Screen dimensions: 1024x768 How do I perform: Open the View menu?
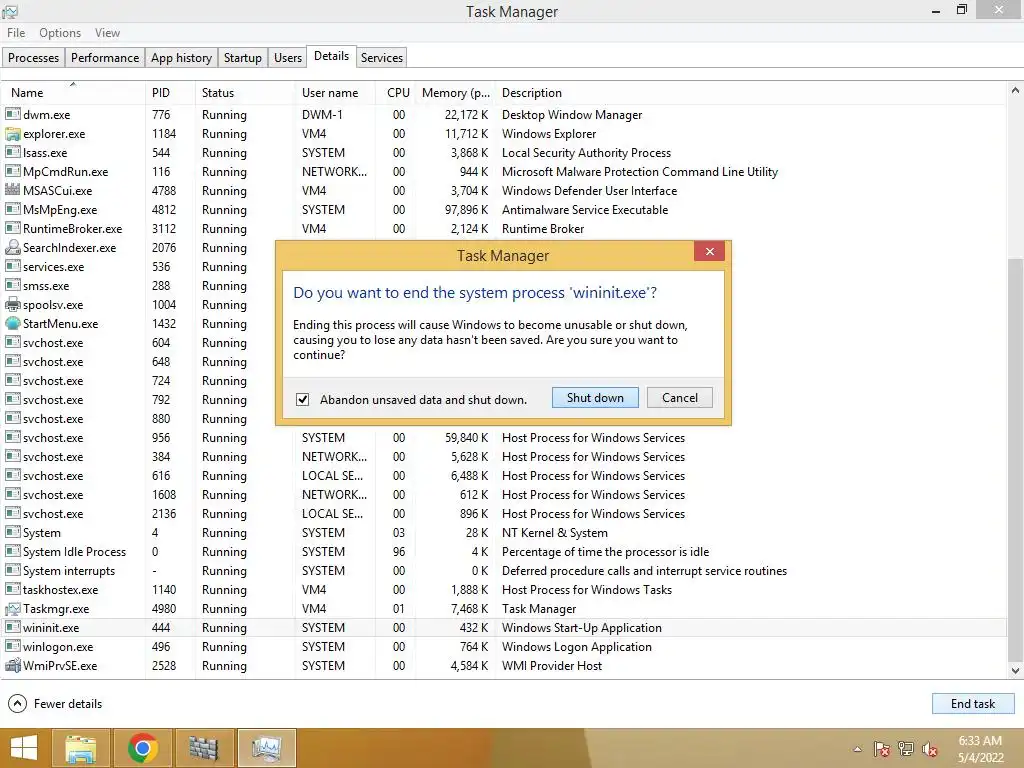point(107,33)
